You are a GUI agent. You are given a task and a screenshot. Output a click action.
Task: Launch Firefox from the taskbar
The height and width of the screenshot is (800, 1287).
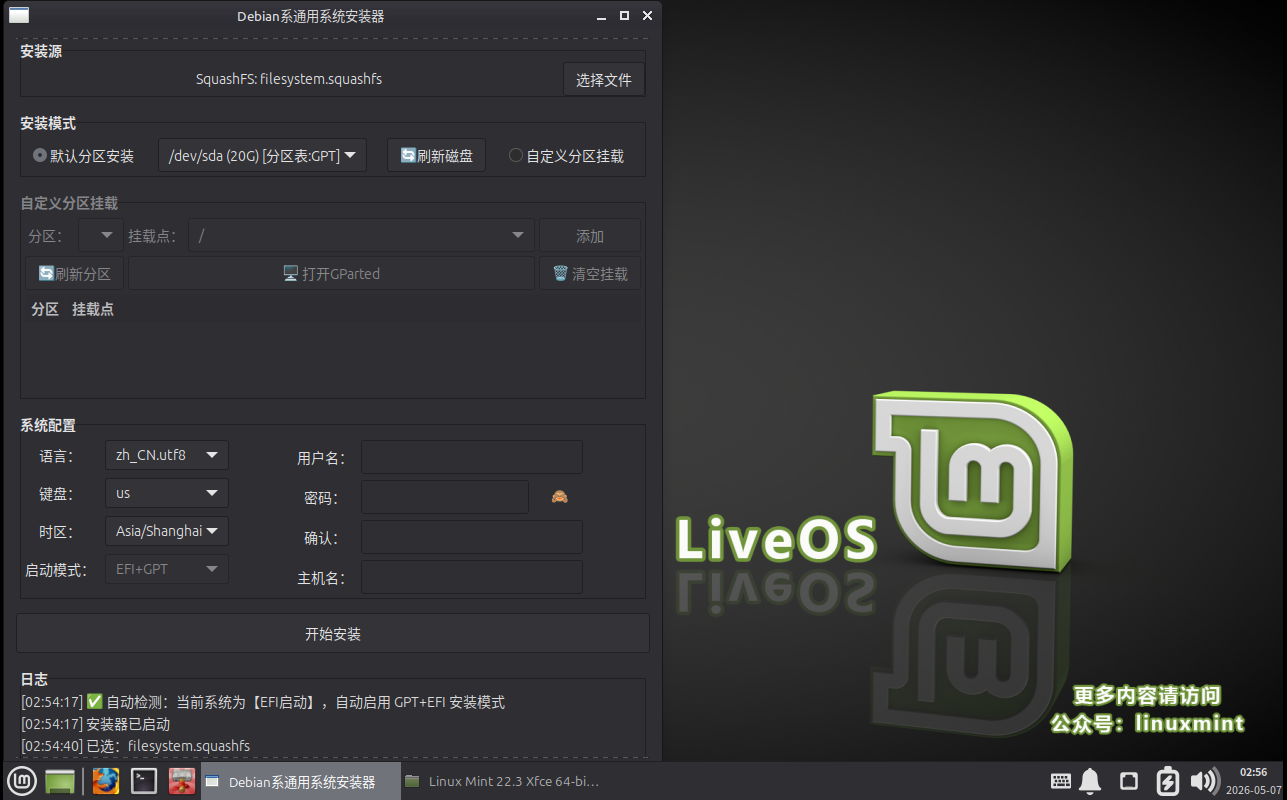pos(106,781)
